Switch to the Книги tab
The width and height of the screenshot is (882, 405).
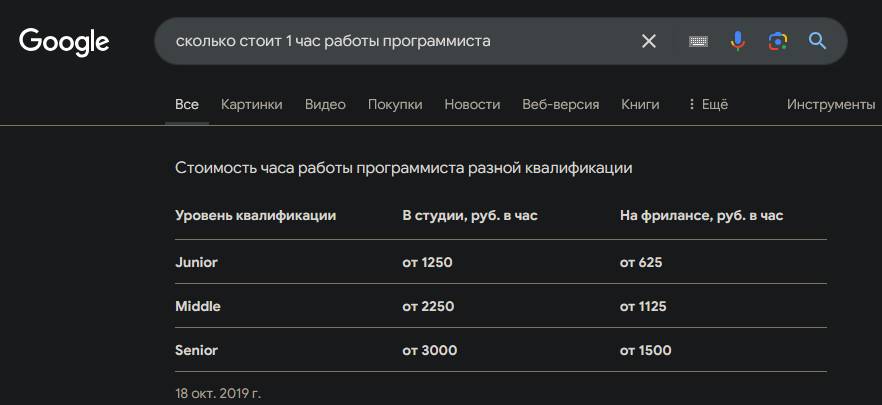640,105
